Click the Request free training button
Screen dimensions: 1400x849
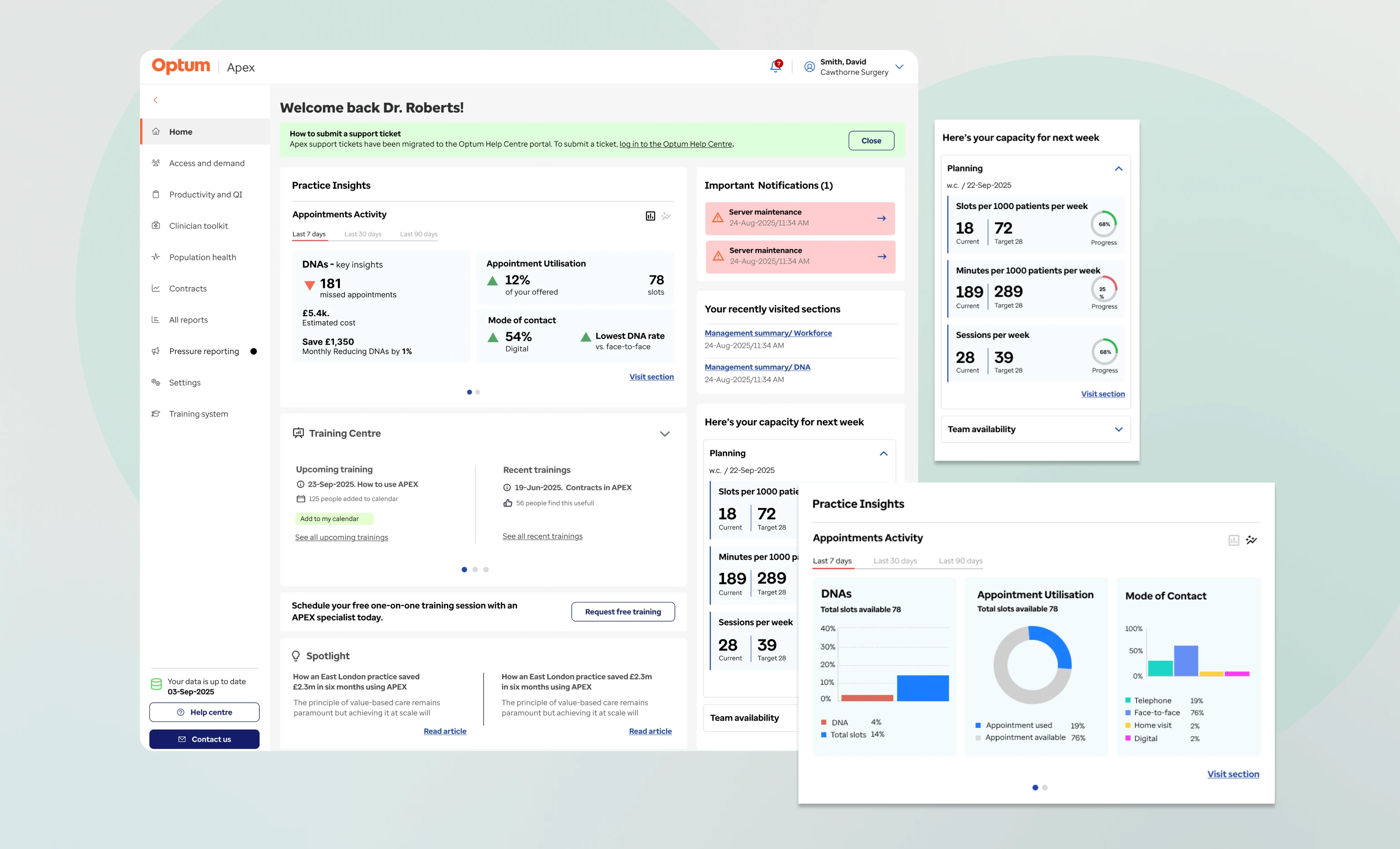623,612
